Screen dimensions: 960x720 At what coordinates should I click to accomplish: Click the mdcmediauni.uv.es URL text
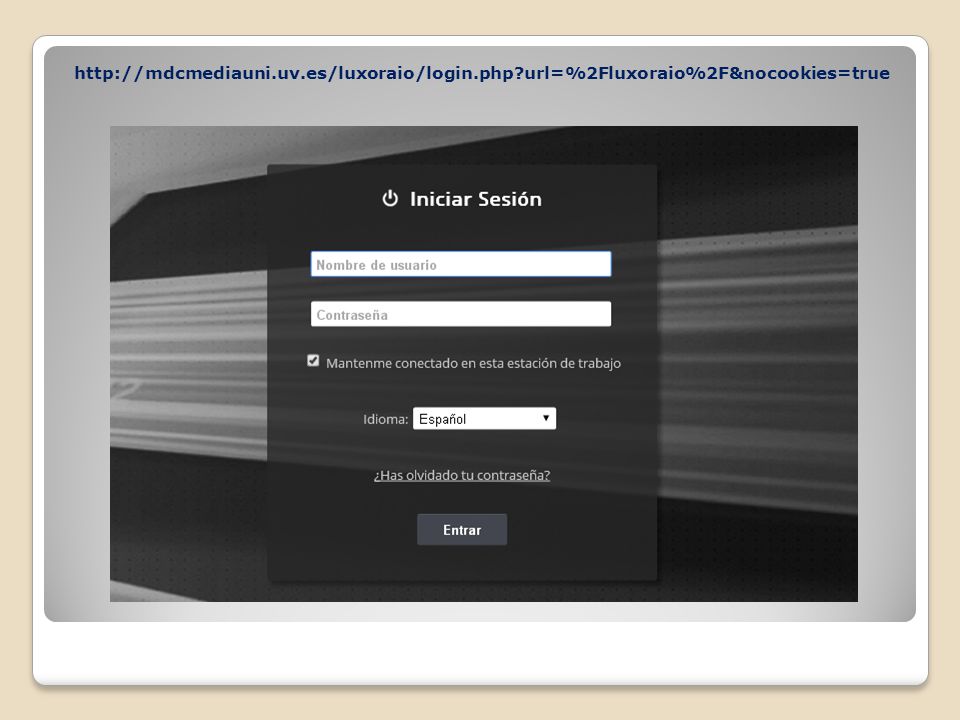tap(482, 73)
